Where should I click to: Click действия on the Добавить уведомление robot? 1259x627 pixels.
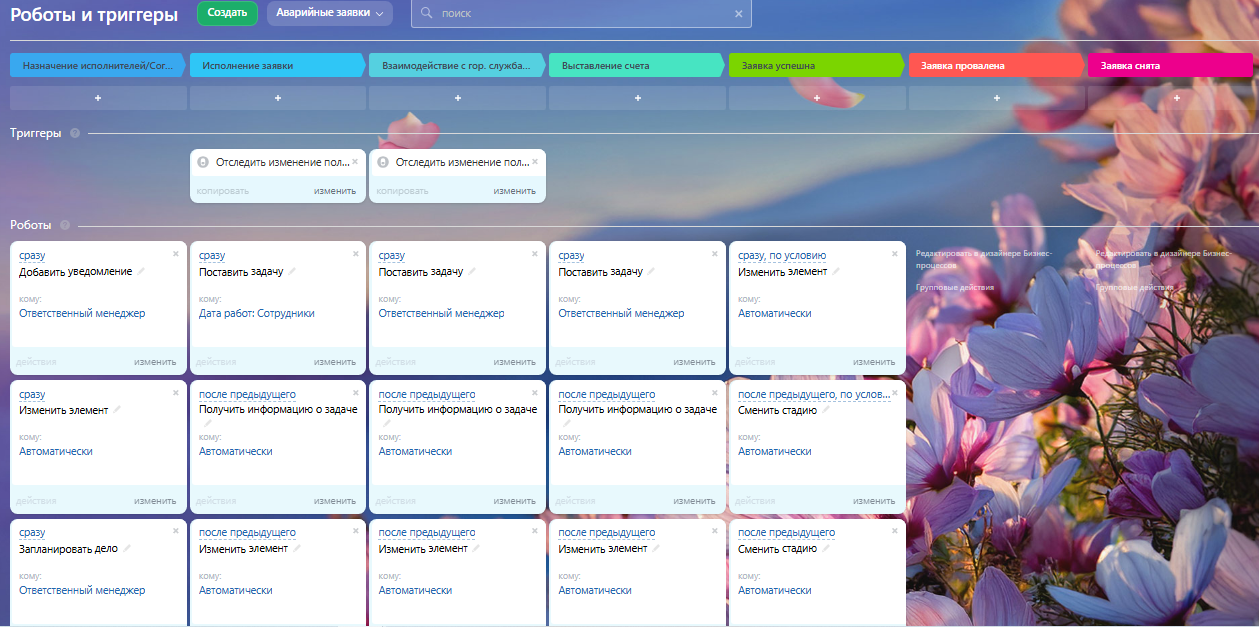tap(36, 362)
